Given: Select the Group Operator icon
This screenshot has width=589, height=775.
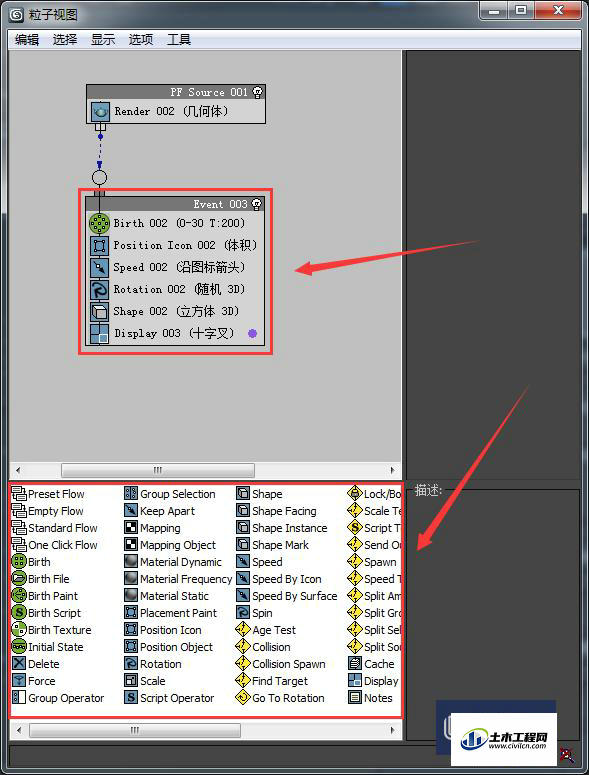Looking at the screenshot, I should 19,698.
